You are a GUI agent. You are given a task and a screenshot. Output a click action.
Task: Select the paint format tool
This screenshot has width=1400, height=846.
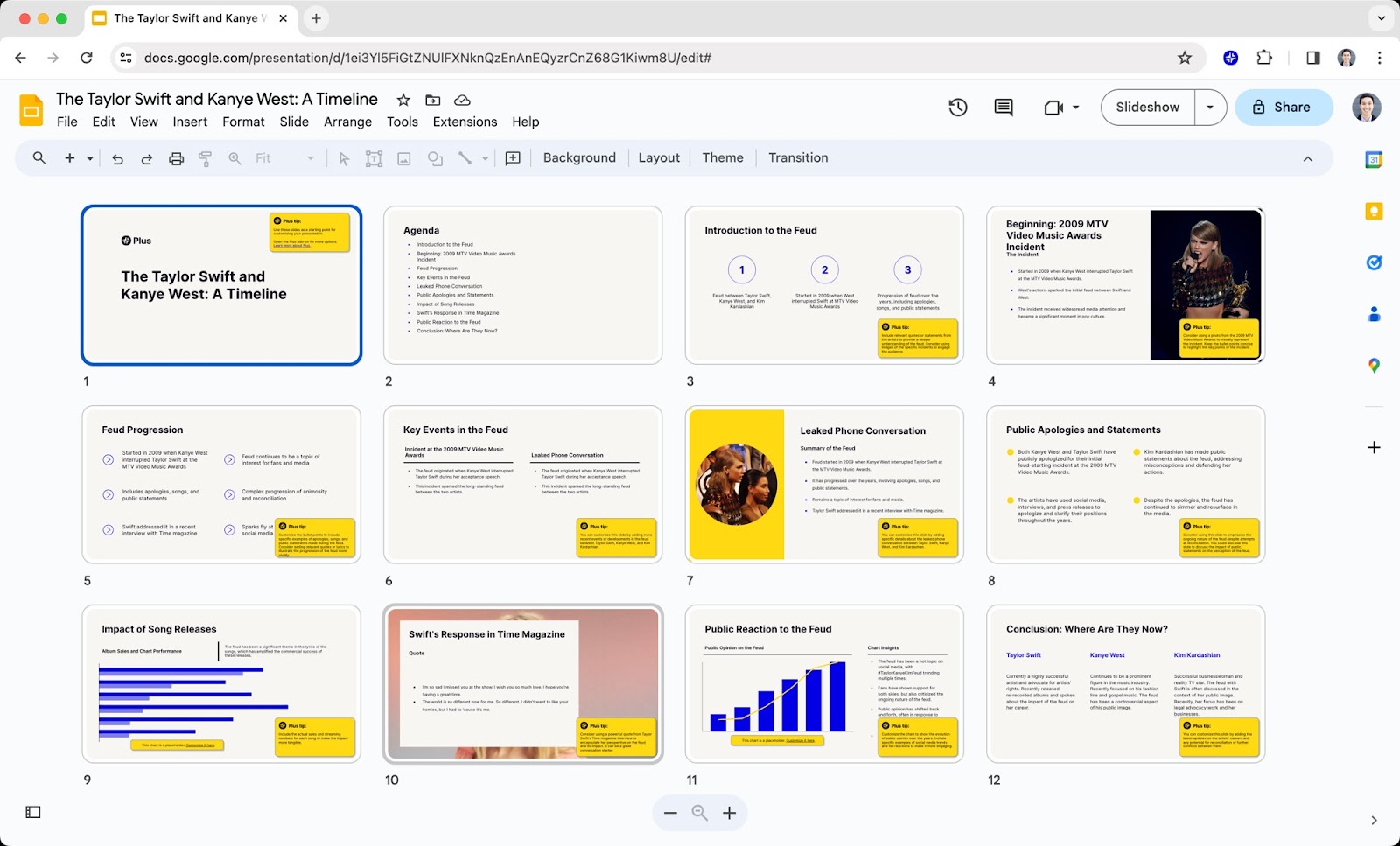pos(206,158)
